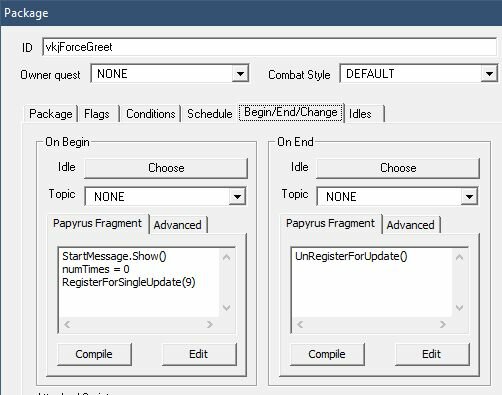Choose an idle for On End
The height and width of the screenshot is (395, 502).
(x=398, y=168)
